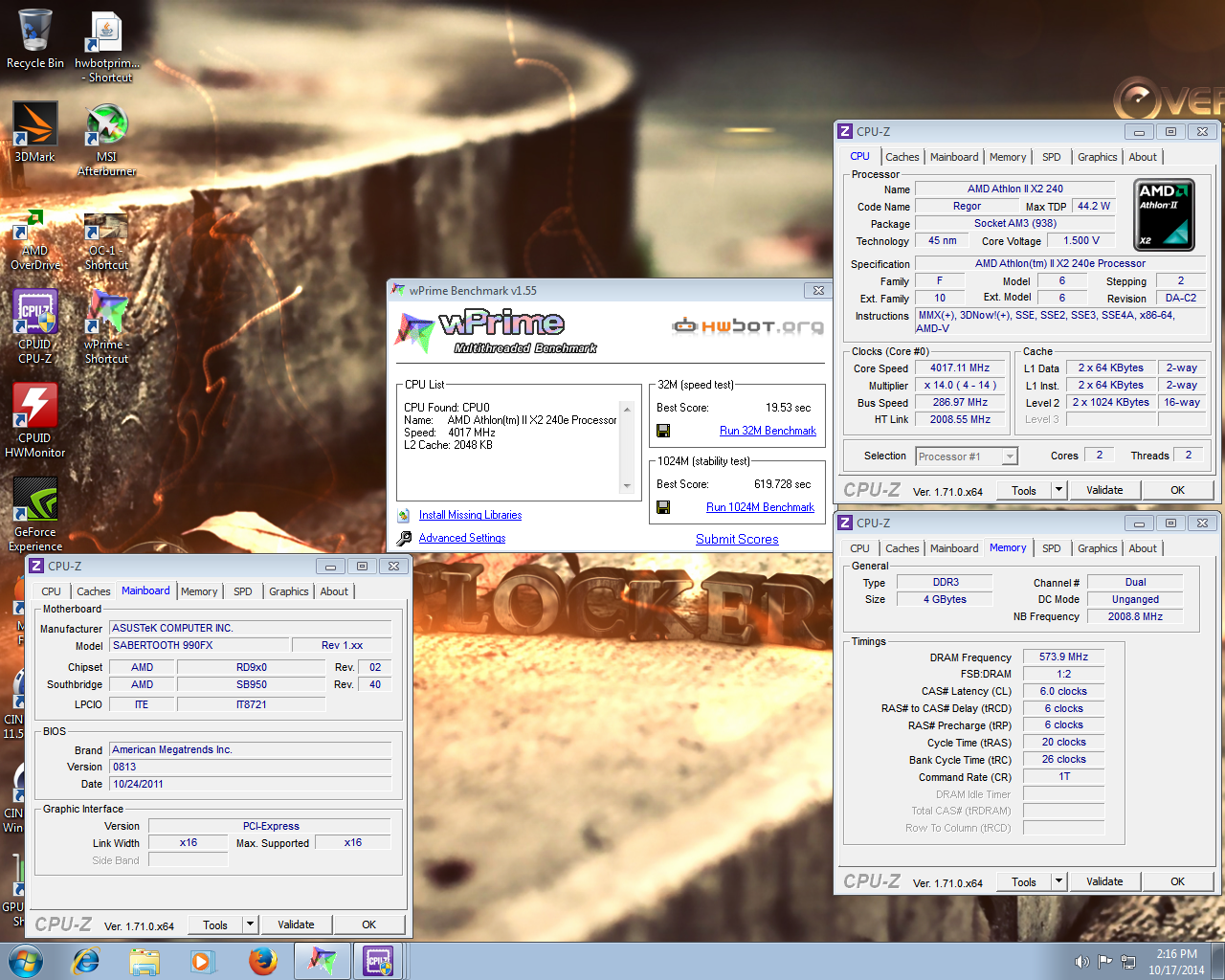This screenshot has height=980, width=1225.
Task: Open the Selection Processor #1 dropdown
Action: point(967,457)
